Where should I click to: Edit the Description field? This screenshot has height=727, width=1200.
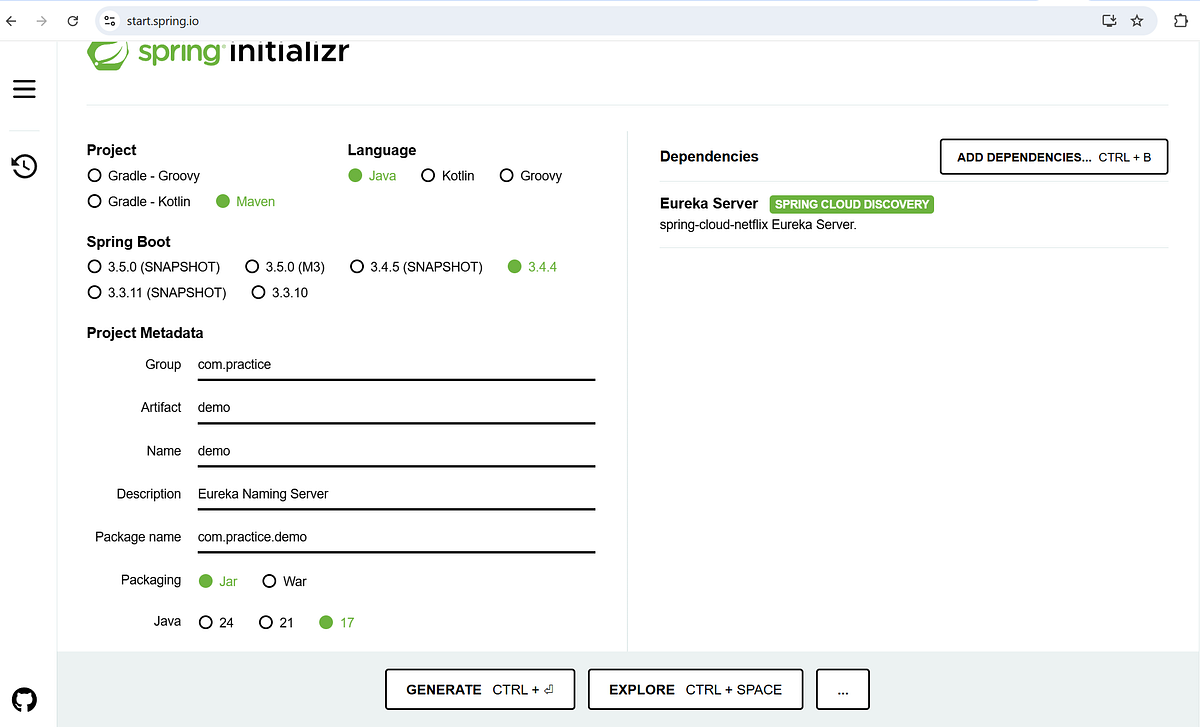point(396,494)
